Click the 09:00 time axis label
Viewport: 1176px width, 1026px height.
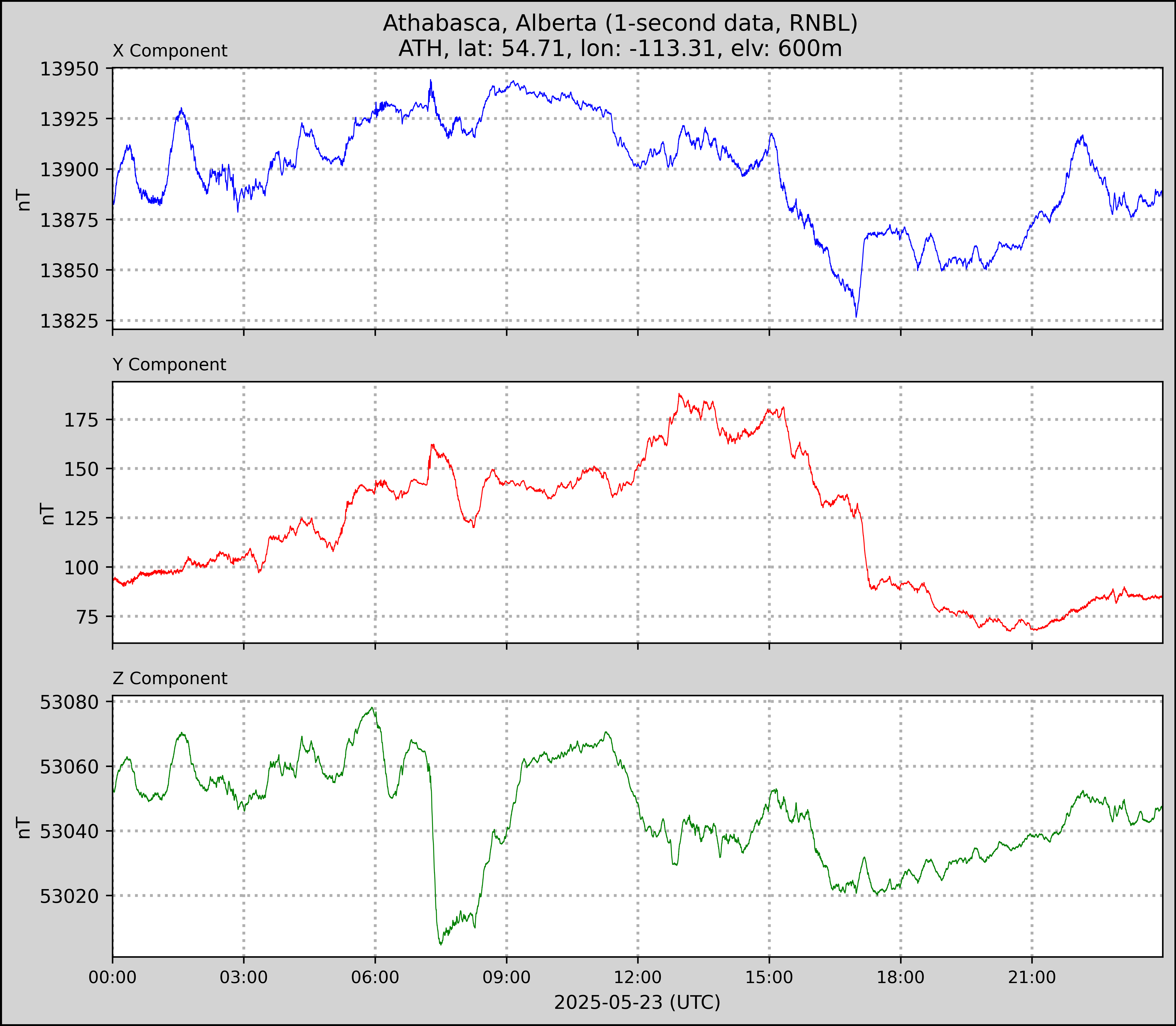pos(506,977)
